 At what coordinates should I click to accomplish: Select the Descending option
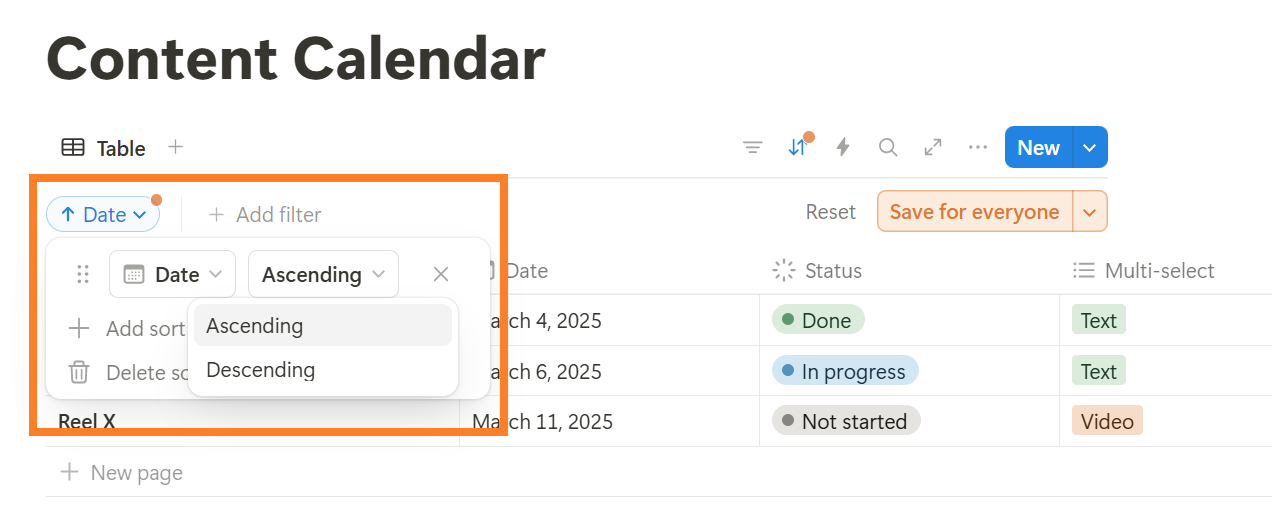pos(261,370)
